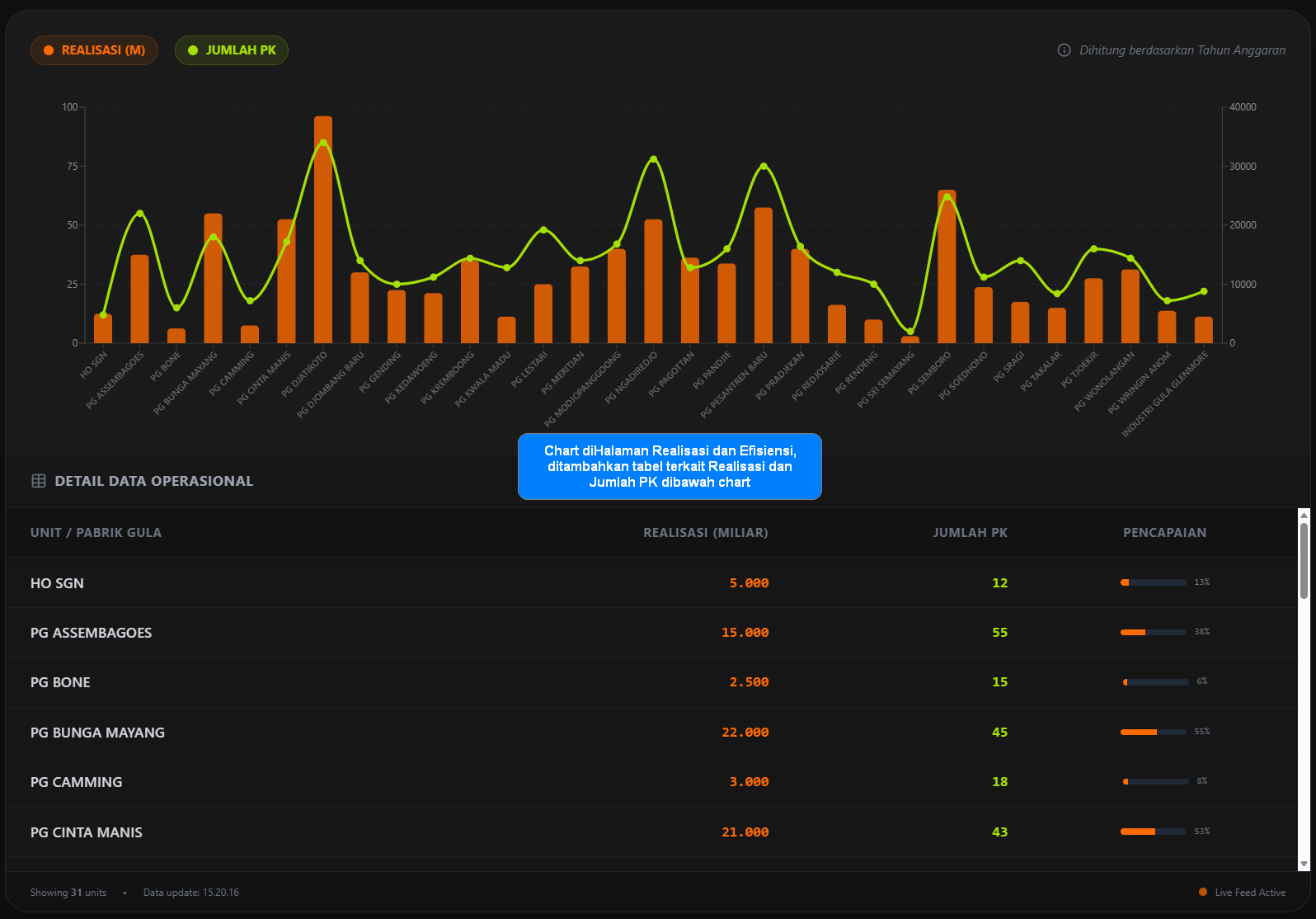Click the PENCAPAIAN column header

1164,533
